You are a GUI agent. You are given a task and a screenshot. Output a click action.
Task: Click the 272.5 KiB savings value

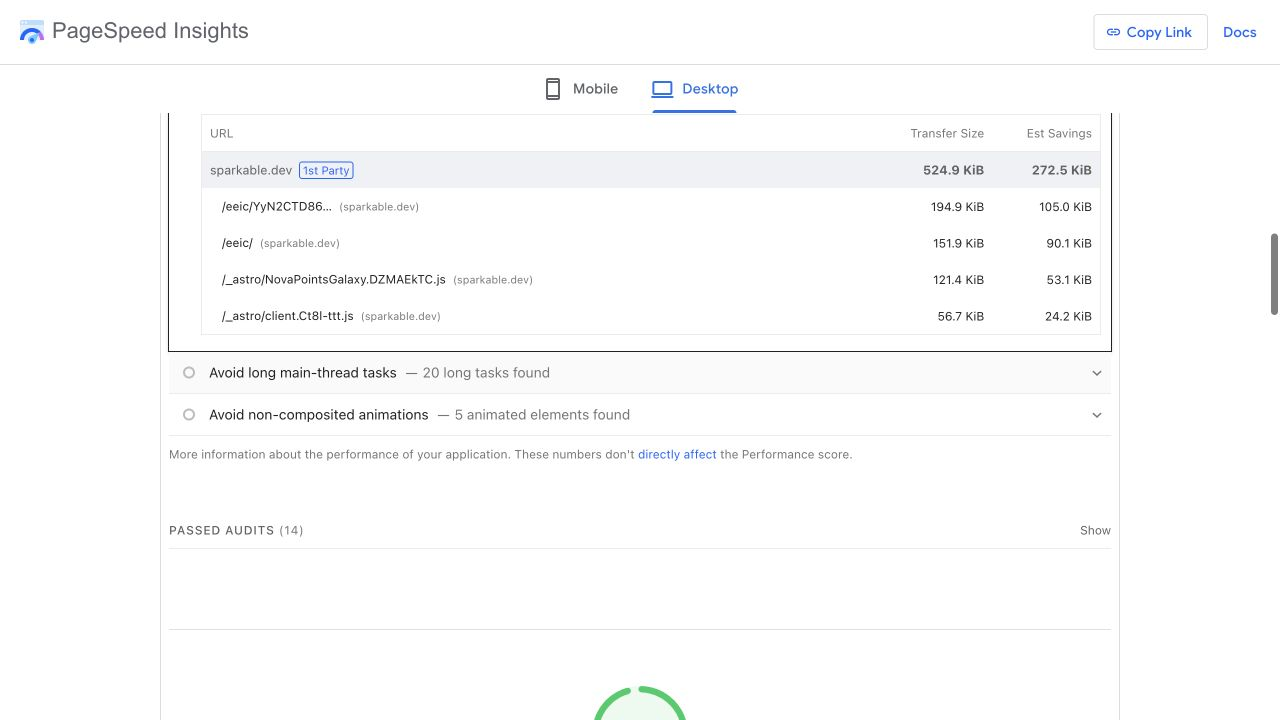[1062, 170]
